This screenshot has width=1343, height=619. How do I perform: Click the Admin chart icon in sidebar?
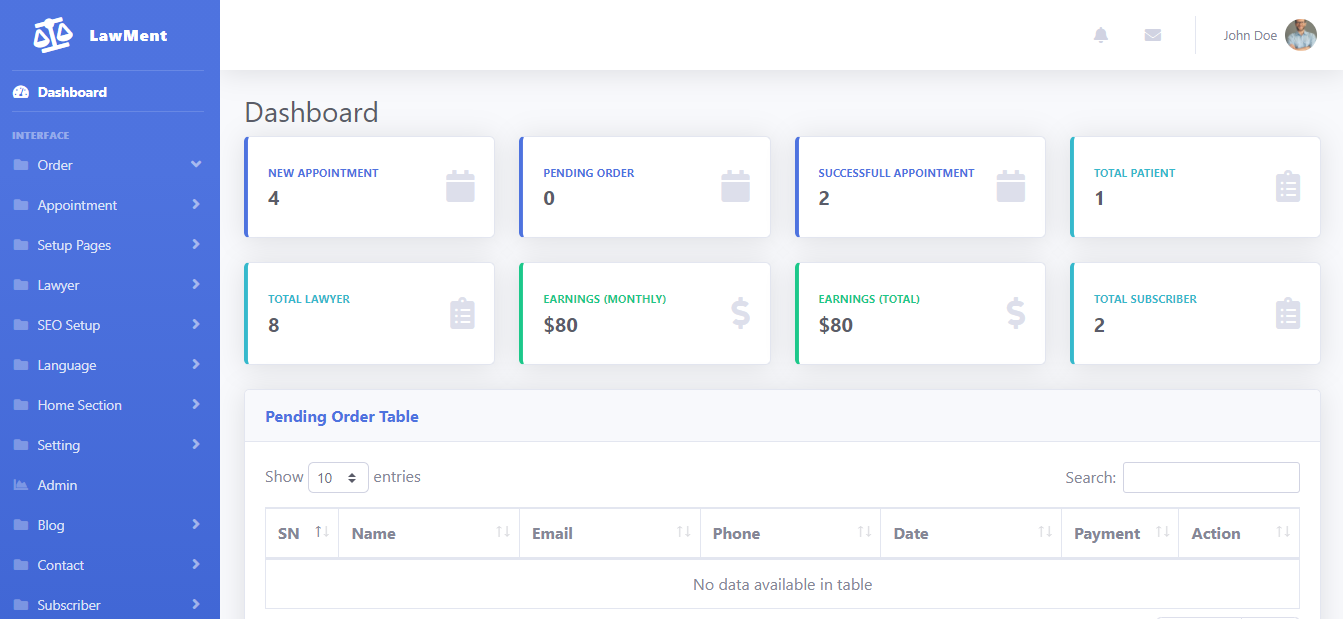(21, 485)
